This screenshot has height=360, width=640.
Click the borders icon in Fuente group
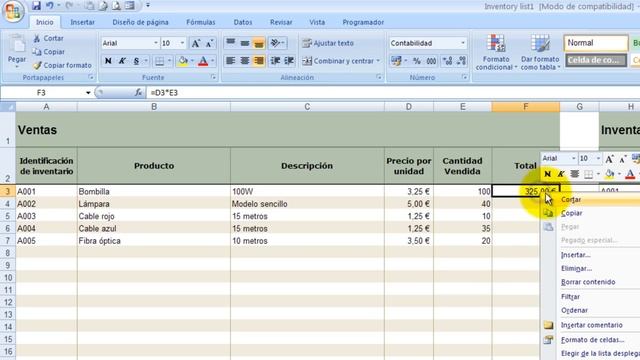click(x=160, y=61)
